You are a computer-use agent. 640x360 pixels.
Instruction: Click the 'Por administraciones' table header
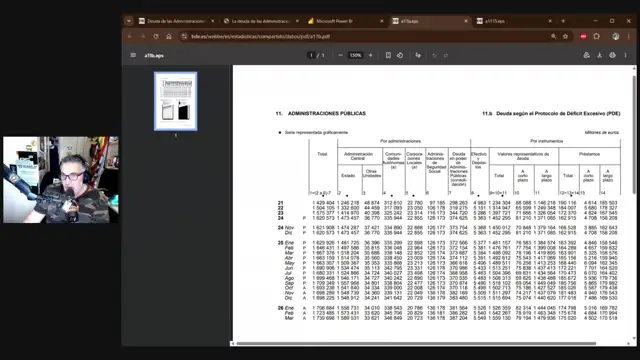[x=400, y=141]
